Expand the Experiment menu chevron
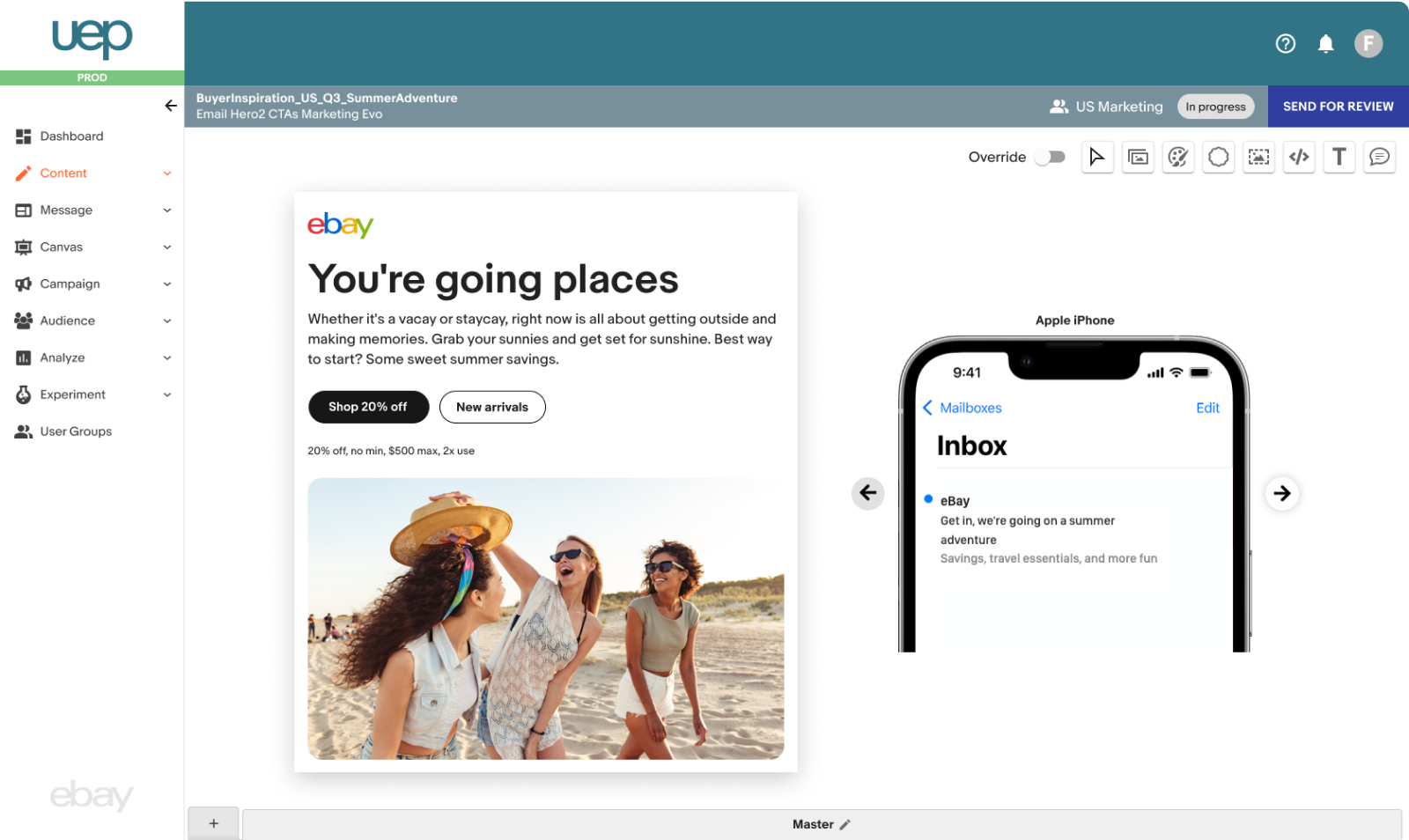 pos(167,395)
